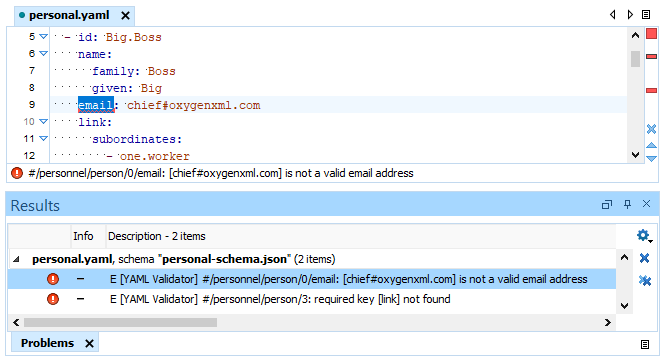Open the results tabs list icon
665x362 pixels.
point(645,345)
